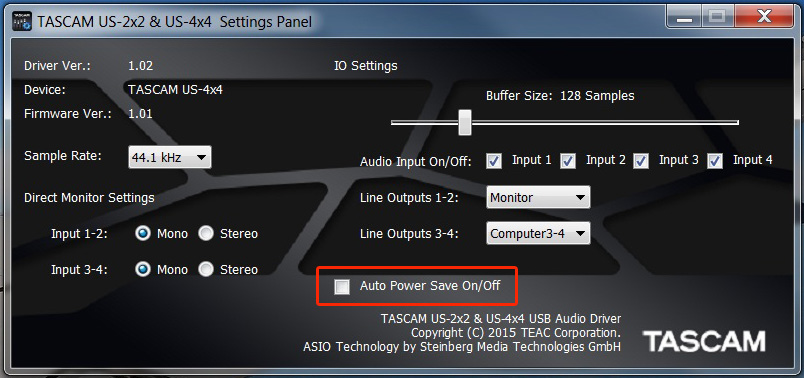Image resolution: width=804 pixels, height=378 pixels.
Task: Uncheck the Input 1 audio checkbox
Action: [494, 161]
